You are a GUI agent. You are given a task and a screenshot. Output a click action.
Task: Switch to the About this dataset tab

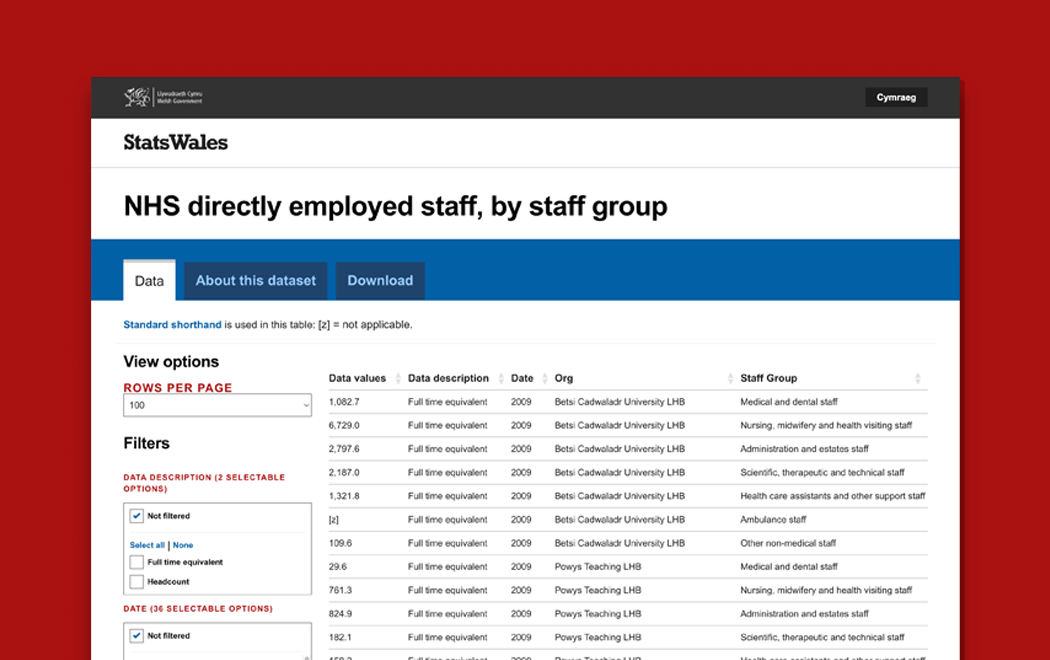(x=255, y=281)
